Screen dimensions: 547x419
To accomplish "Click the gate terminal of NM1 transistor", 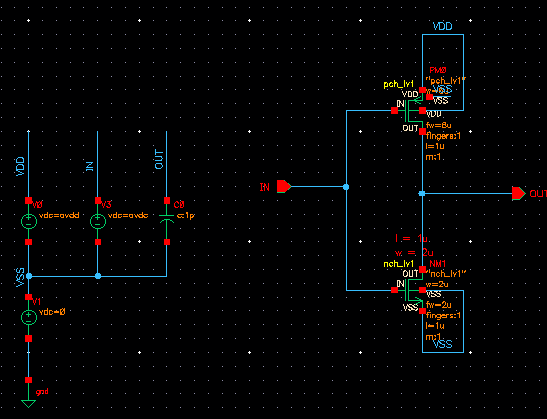I will tap(394, 290).
